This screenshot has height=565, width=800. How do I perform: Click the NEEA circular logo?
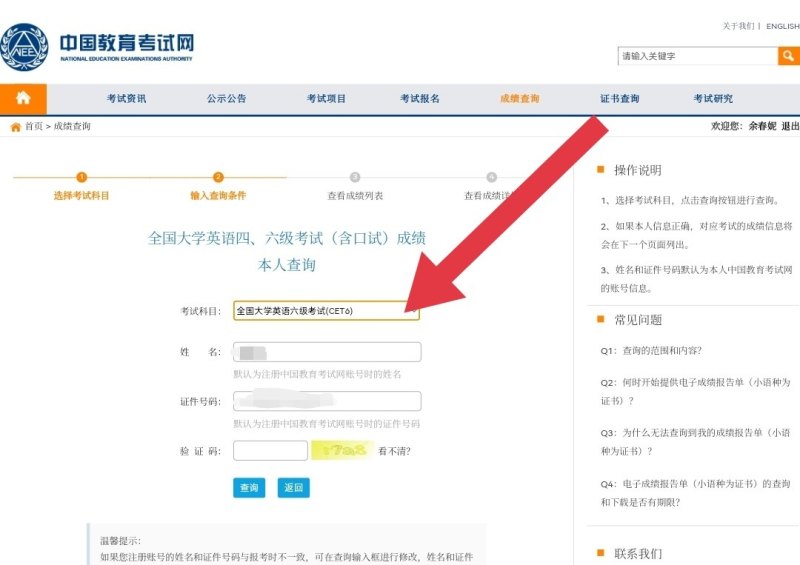click(x=24, y=47)
